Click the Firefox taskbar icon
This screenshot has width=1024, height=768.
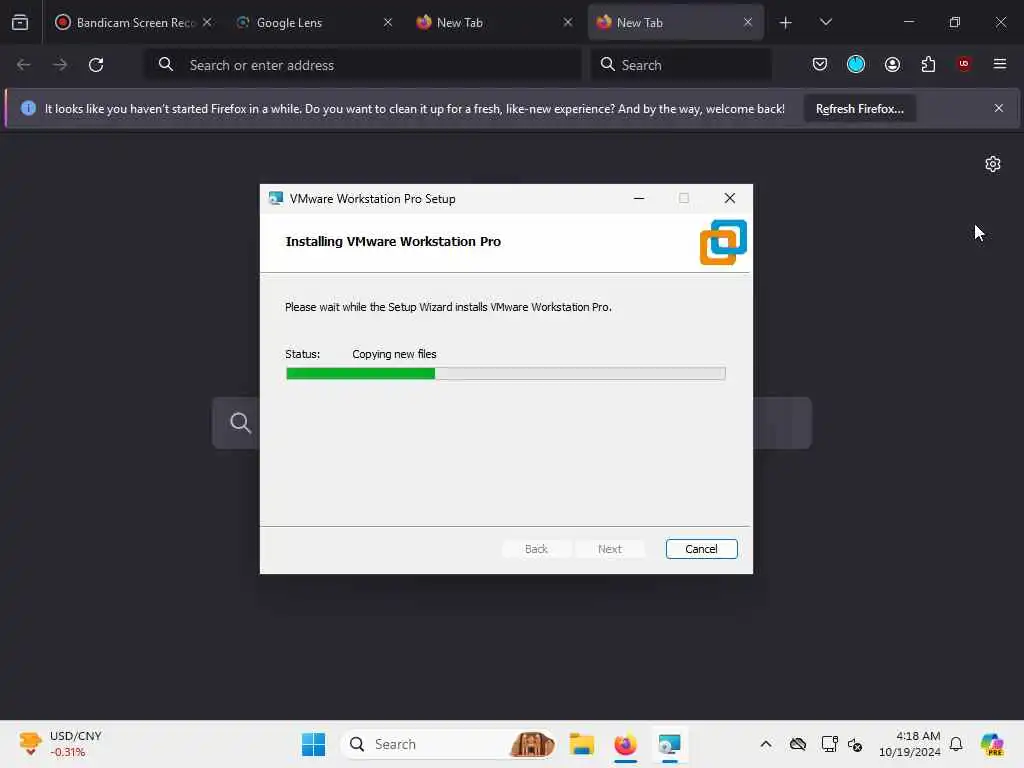pos(625,744)
